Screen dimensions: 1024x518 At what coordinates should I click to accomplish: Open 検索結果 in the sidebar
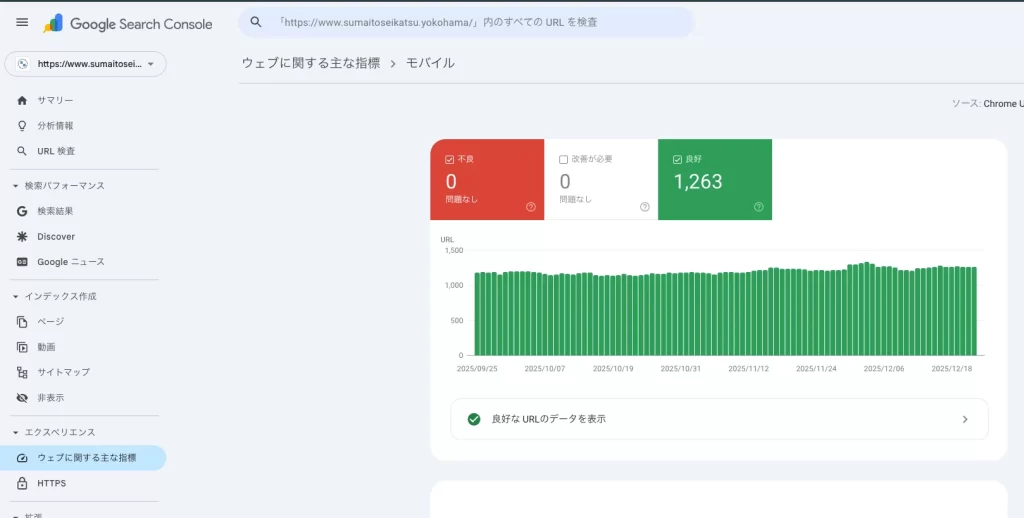point(55,211)
